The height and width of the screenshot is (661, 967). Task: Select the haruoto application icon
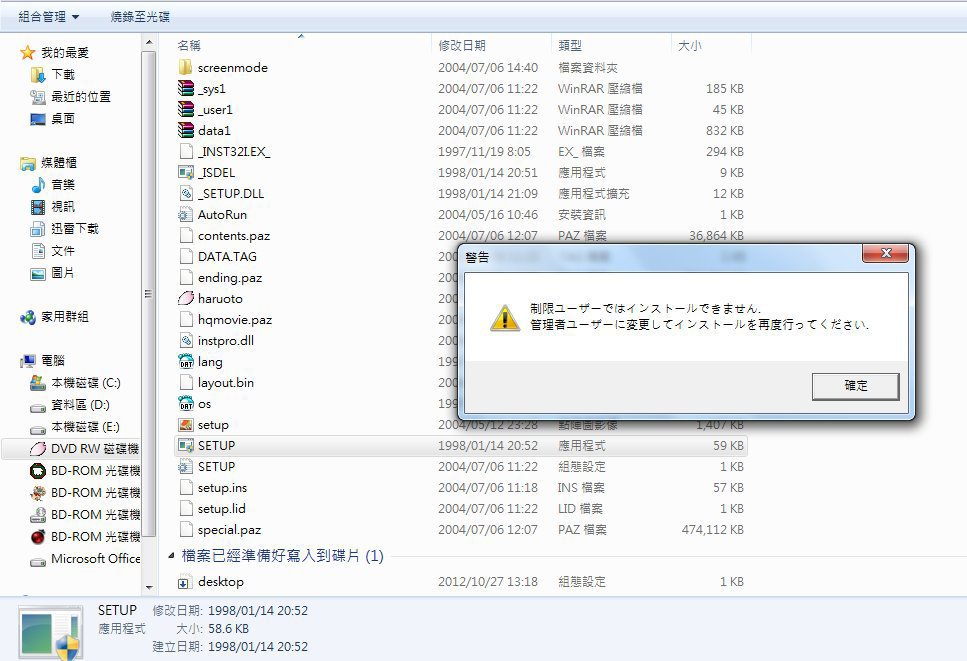pyautogui.click(x=186, y=298)
